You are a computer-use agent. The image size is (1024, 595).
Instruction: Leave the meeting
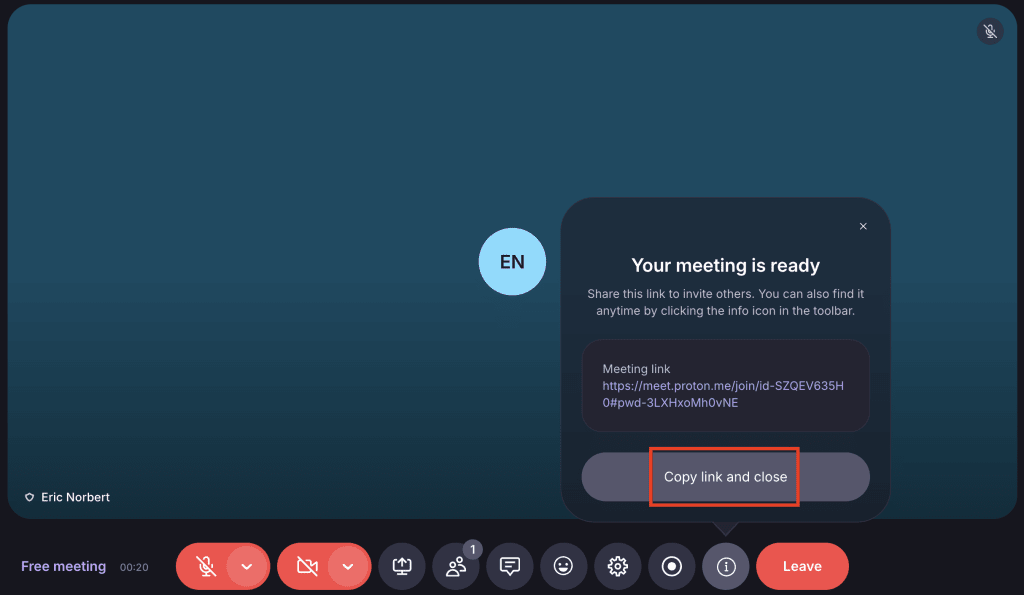(x=802, y=566)
